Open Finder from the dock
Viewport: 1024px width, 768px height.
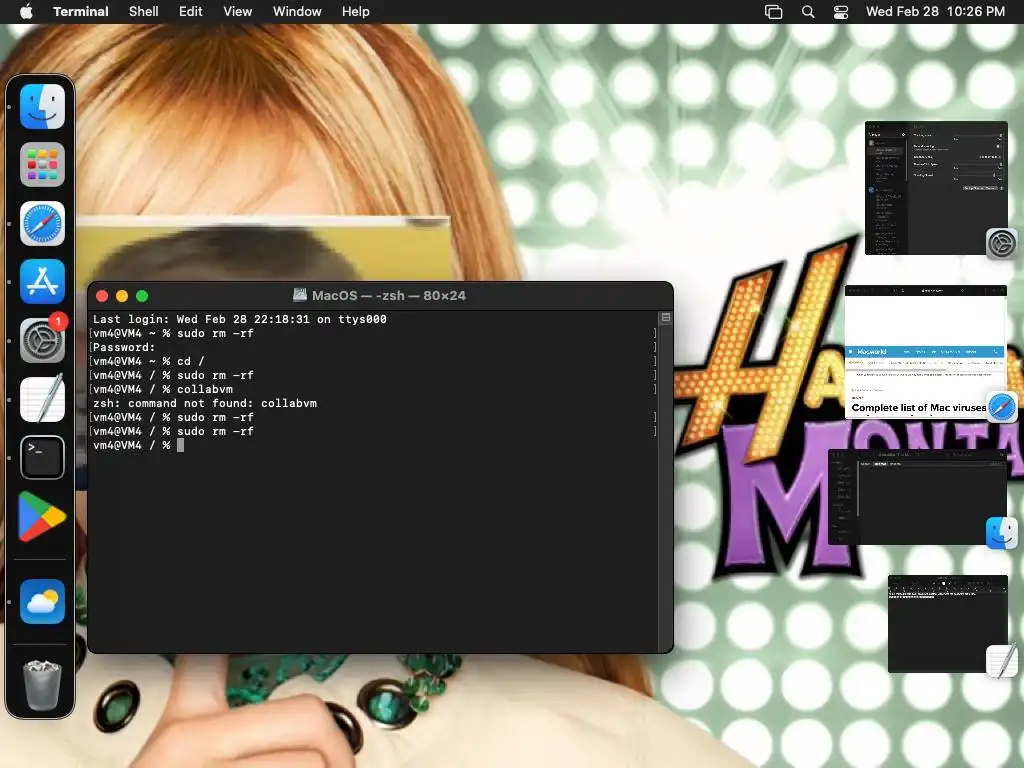pos(42,106)
